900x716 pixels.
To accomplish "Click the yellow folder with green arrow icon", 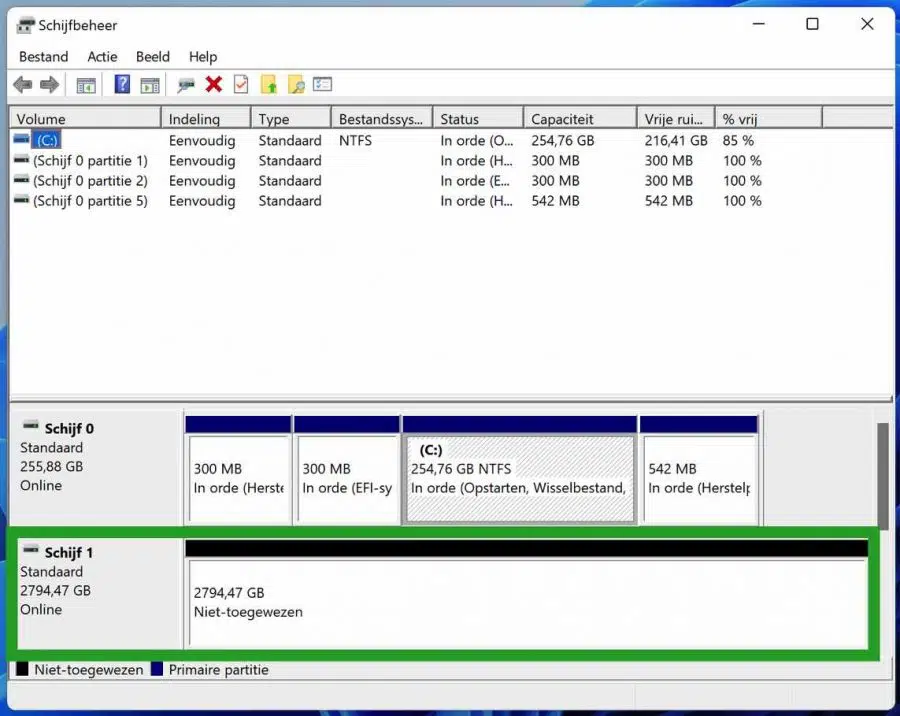I will (269, 84).
